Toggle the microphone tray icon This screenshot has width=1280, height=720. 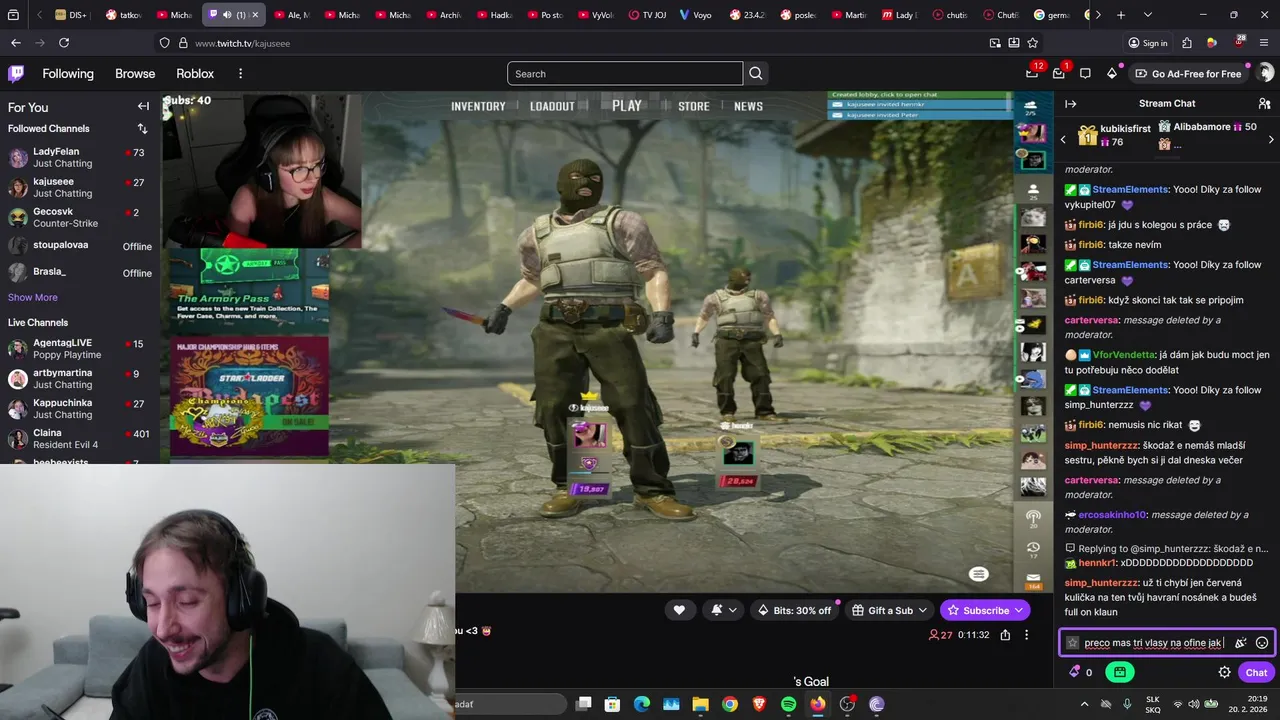tap(1127, 704)
